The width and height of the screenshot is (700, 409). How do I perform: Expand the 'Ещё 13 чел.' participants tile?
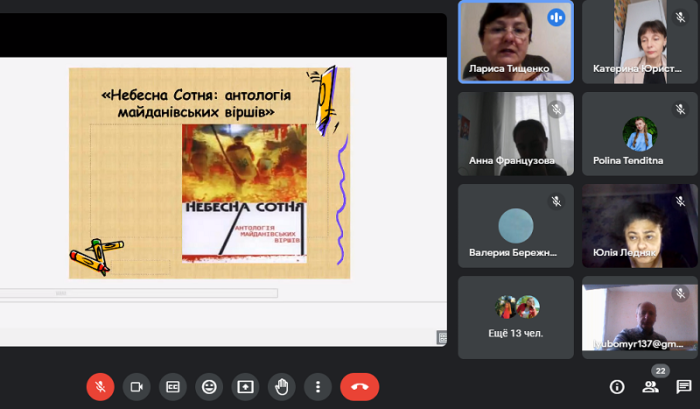(x=516, y=317)
